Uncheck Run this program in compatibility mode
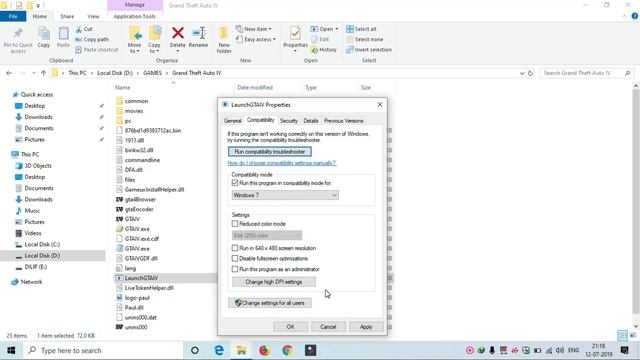This screenshot has width=640, height=360. coord(235,183)
